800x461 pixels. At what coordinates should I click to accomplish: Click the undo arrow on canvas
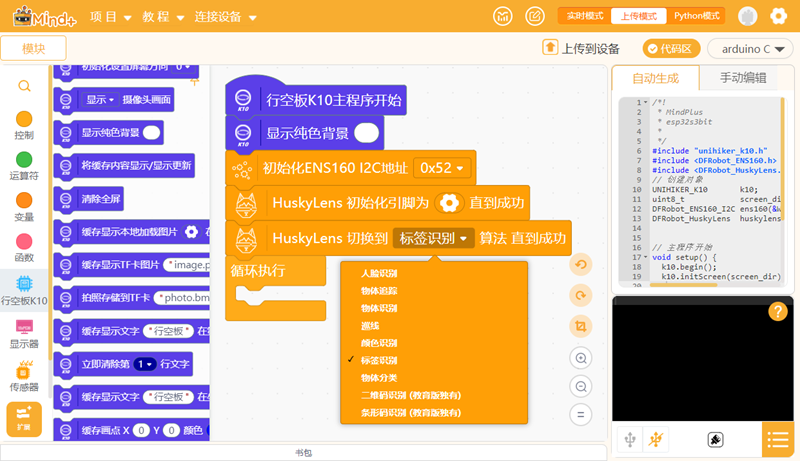[581, 264]
